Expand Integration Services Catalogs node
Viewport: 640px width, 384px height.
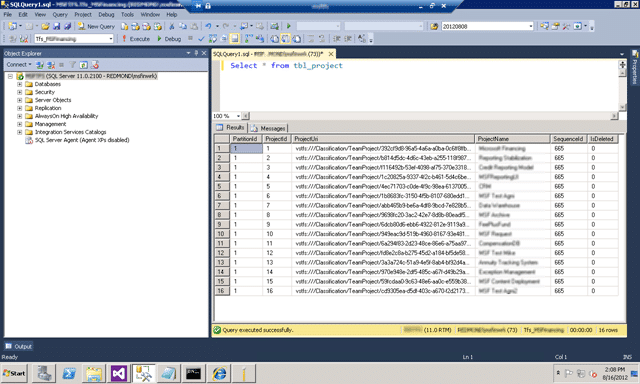tap(19, 132)
